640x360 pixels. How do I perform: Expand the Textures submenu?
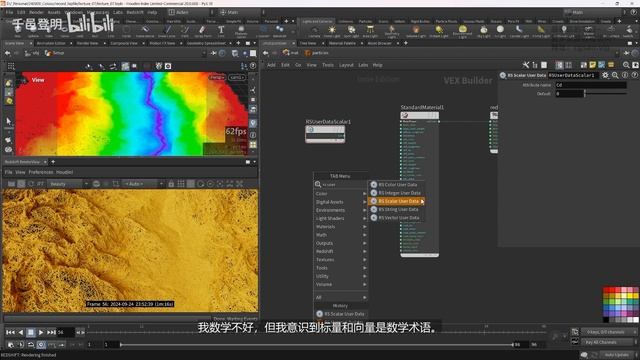click(341, 260)
